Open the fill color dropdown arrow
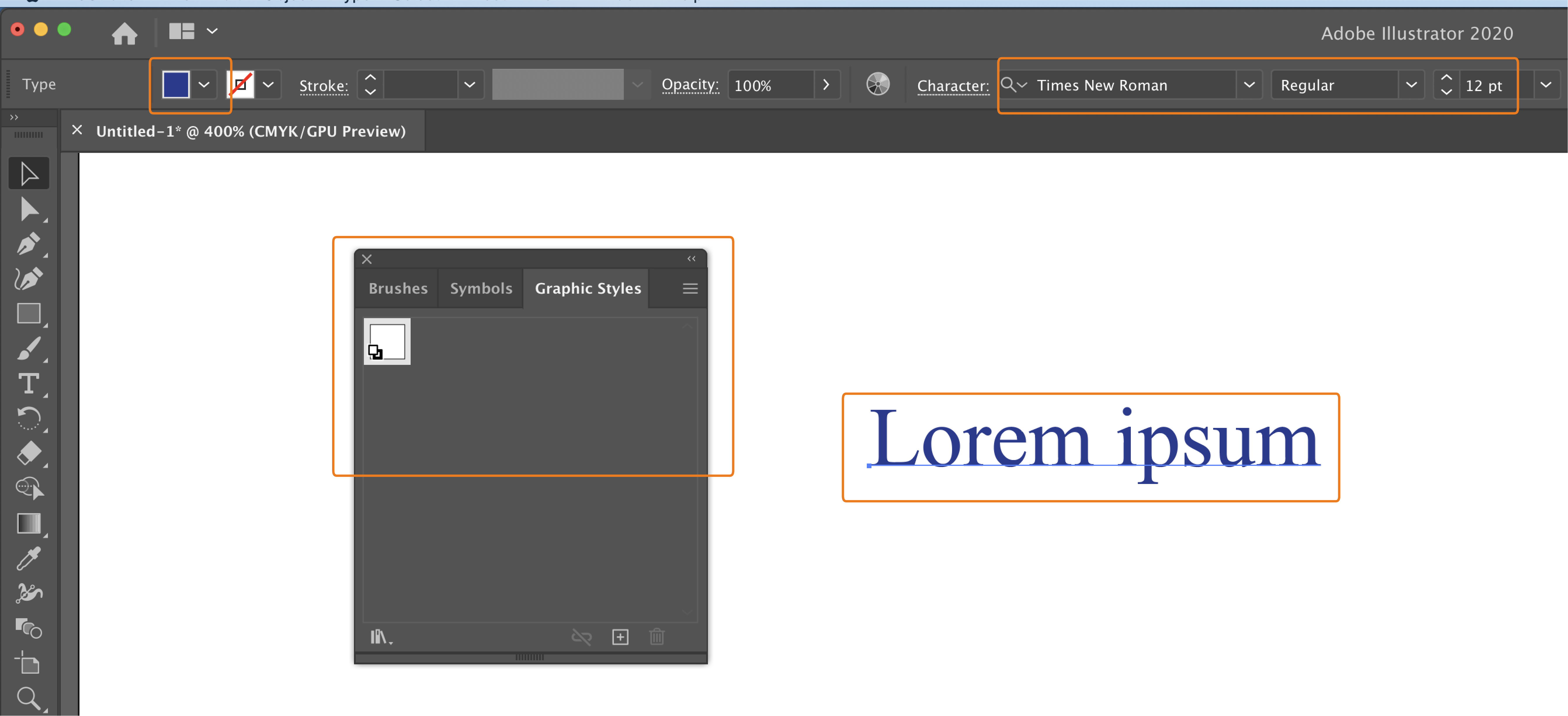Image resolution: width=1568 pixels, height=716 pixels. tap(204, 85)
